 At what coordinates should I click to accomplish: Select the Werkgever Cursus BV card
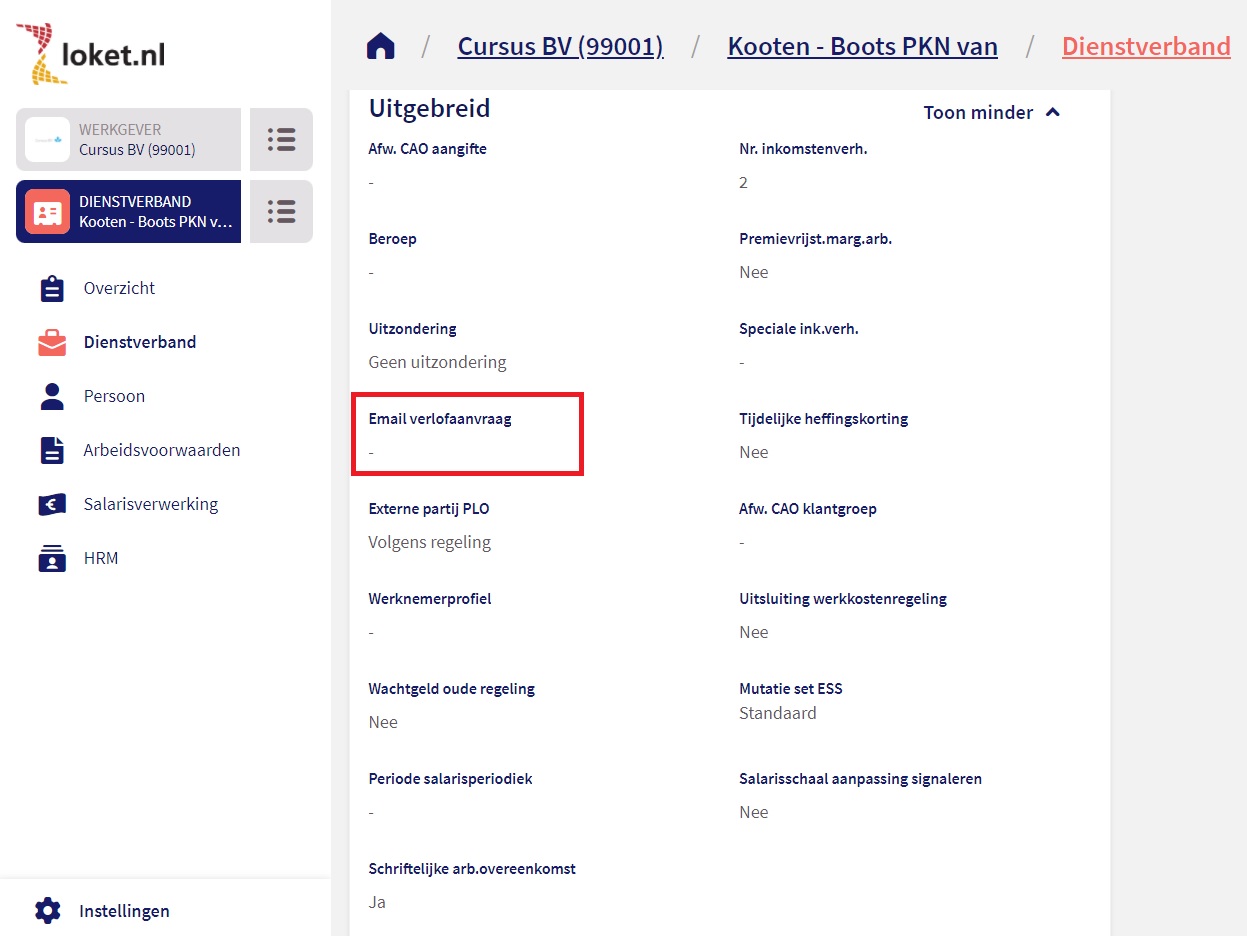[x=129, y=140]
